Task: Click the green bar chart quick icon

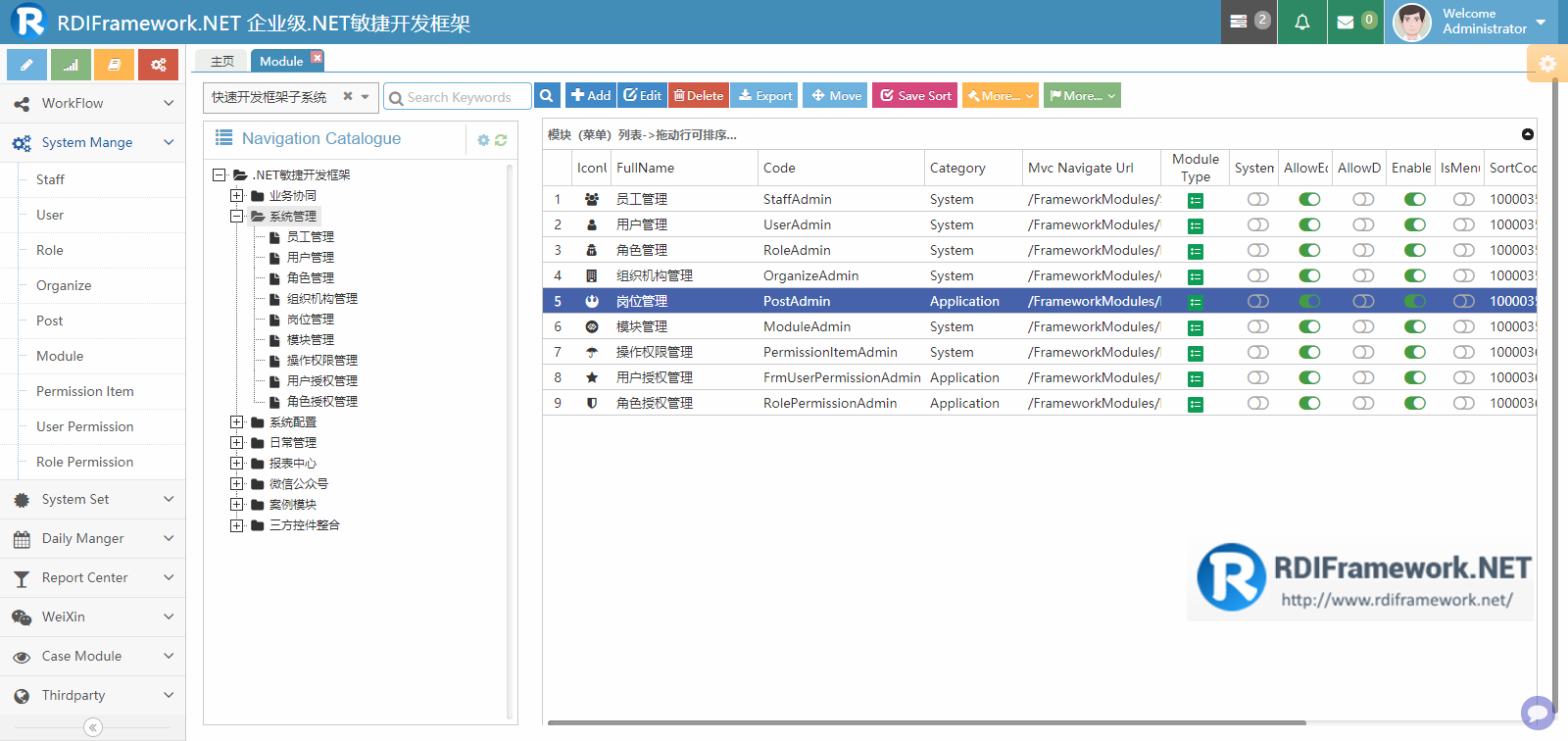Action: [x=71, y=65]
